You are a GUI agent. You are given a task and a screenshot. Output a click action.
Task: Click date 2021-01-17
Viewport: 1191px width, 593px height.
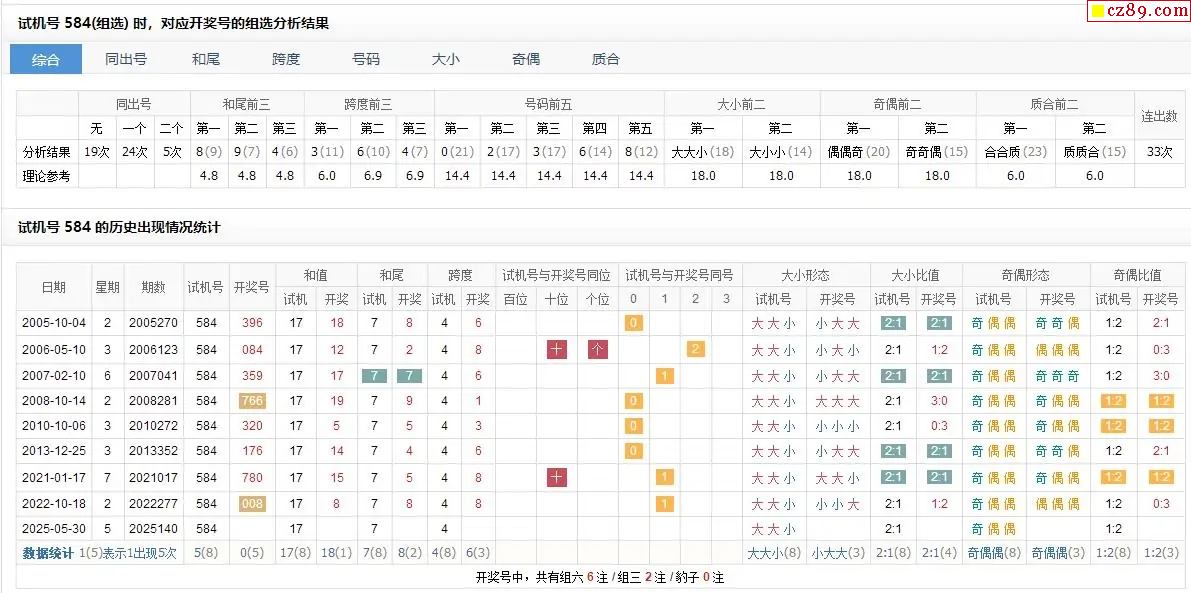pyautogui.click(x=54, y=478)
